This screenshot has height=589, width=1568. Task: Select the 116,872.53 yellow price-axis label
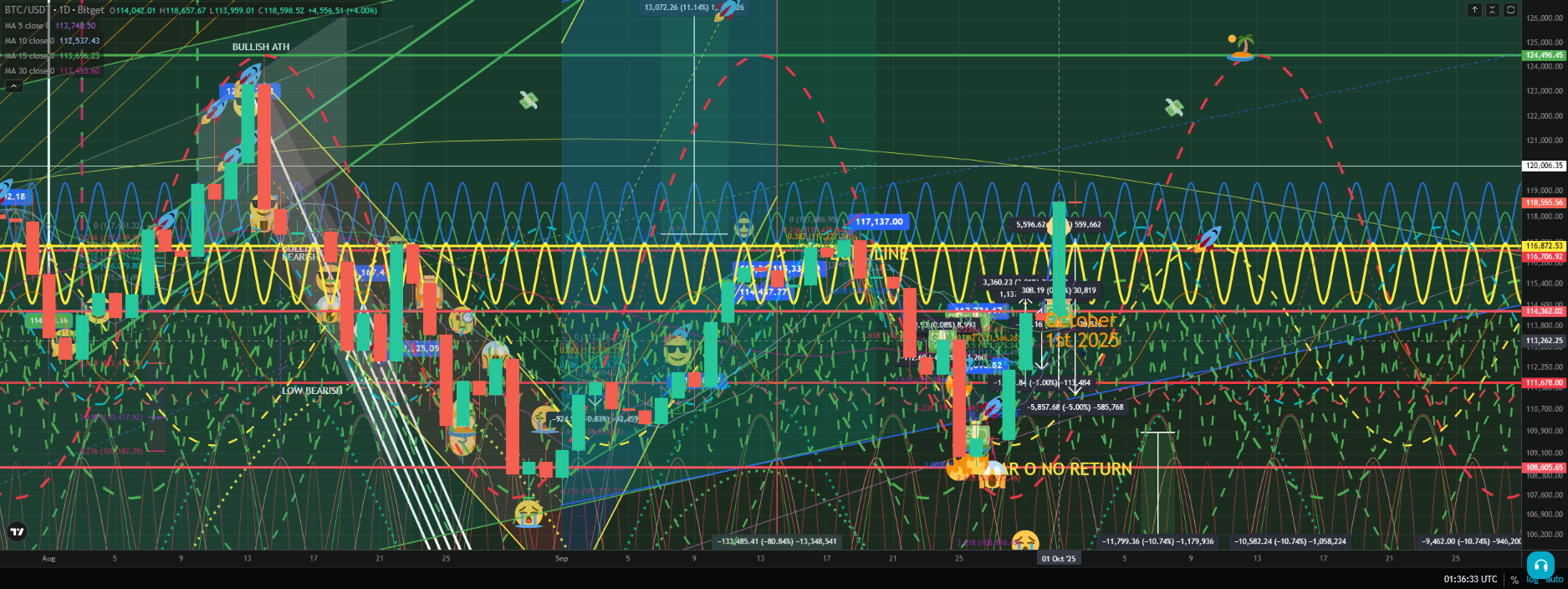click(1544, 246)
